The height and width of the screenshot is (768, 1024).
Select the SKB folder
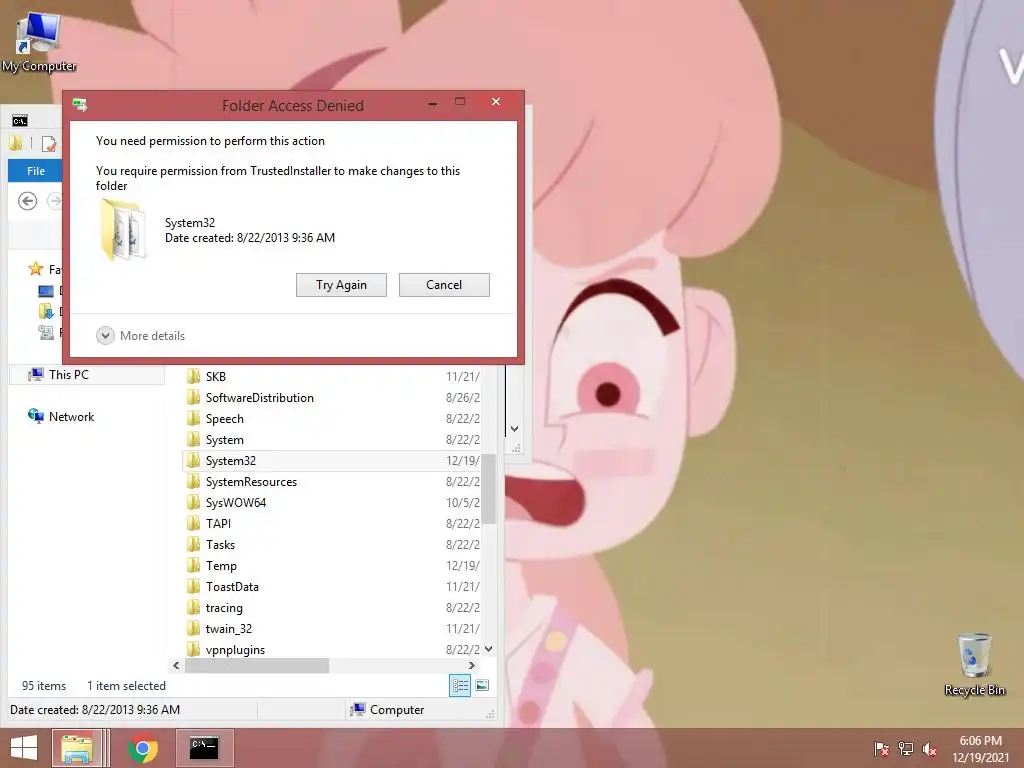tap(333, 377)
